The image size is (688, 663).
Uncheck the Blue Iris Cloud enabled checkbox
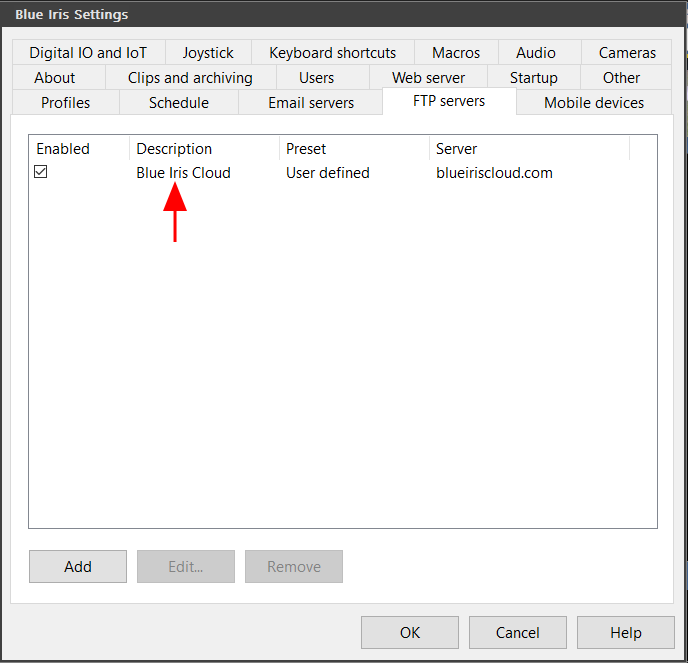tap(40, 172)
